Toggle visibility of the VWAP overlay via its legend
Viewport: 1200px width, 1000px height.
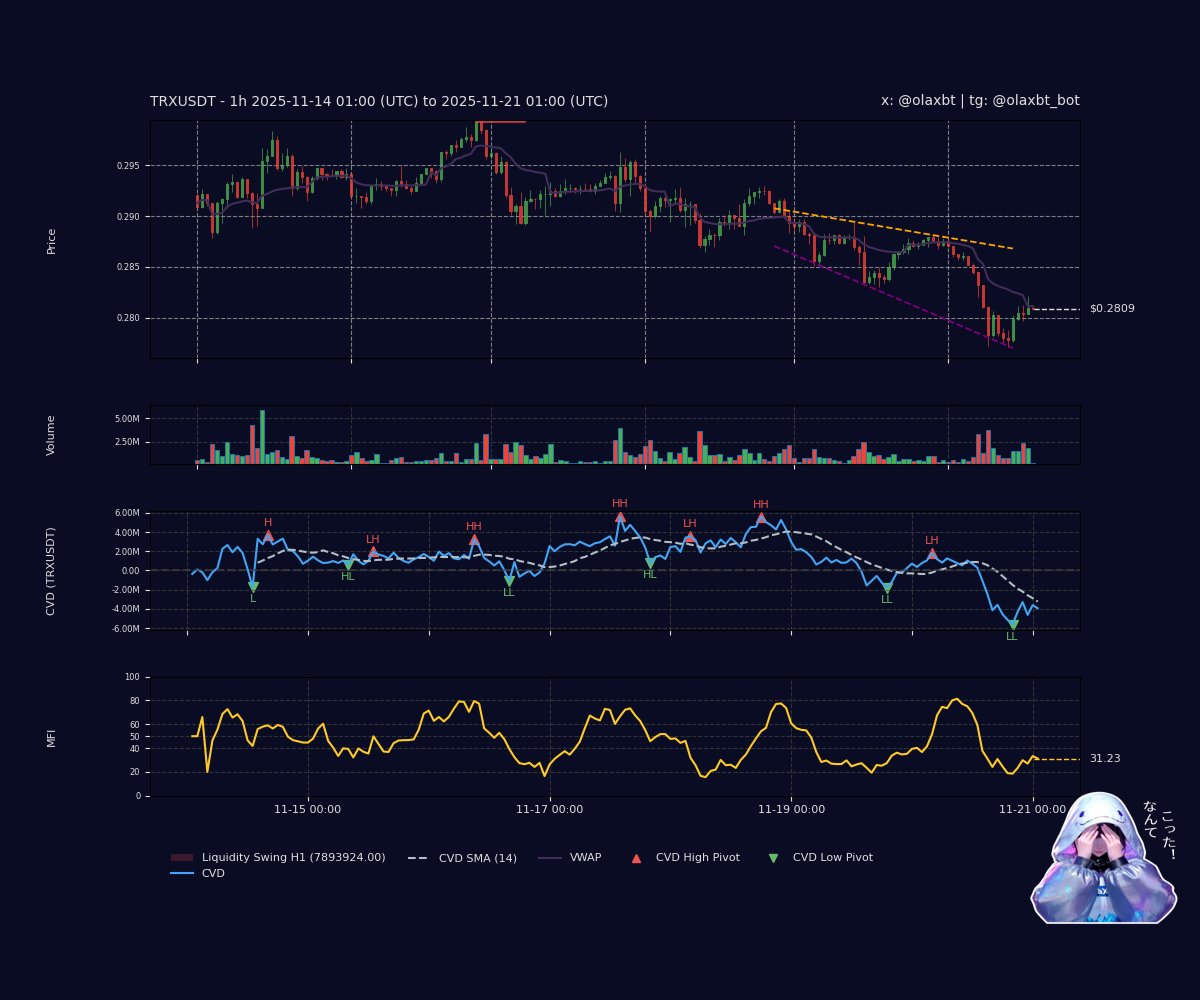pos(585,857)
